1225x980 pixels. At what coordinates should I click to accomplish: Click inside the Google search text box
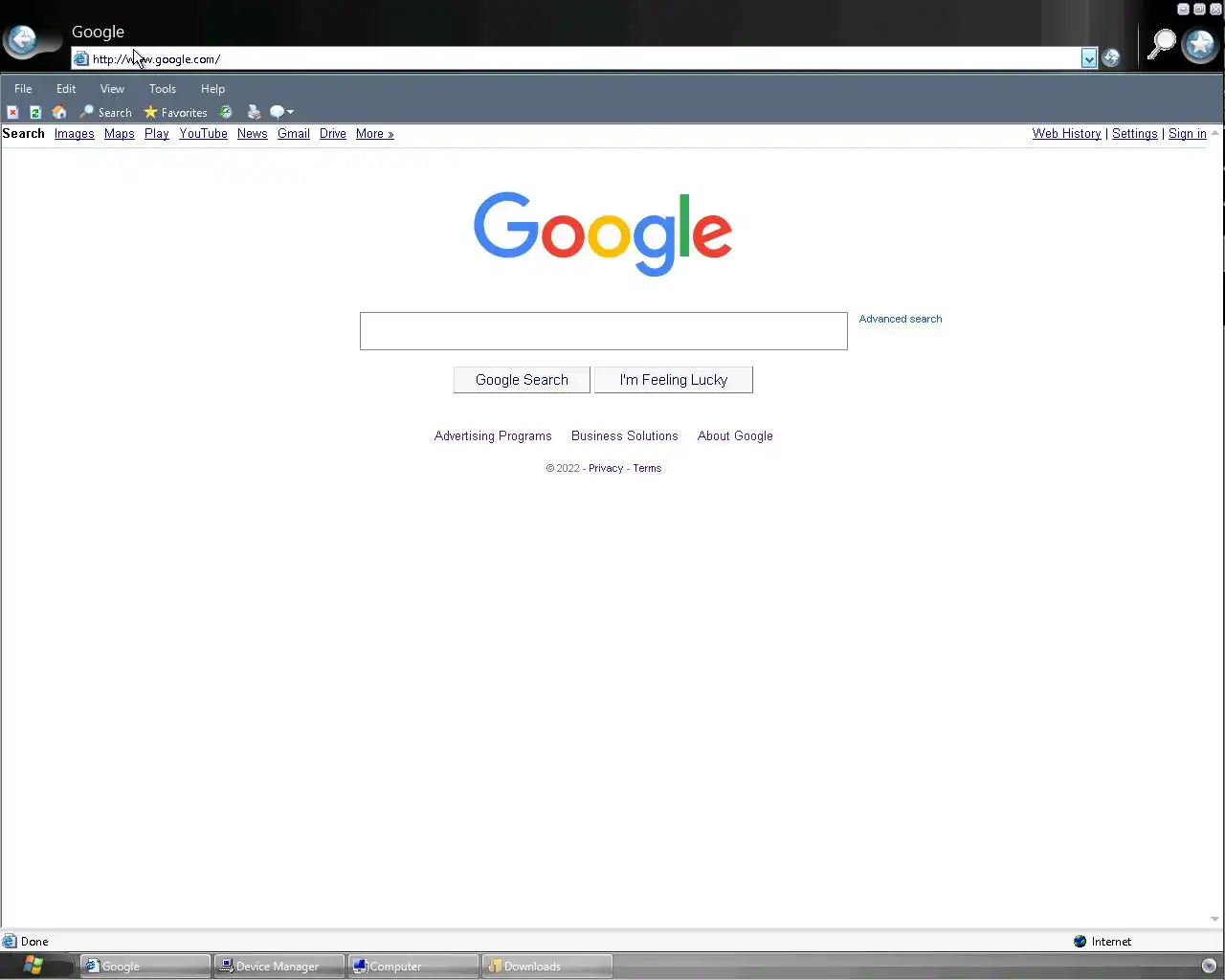(604, 331)
